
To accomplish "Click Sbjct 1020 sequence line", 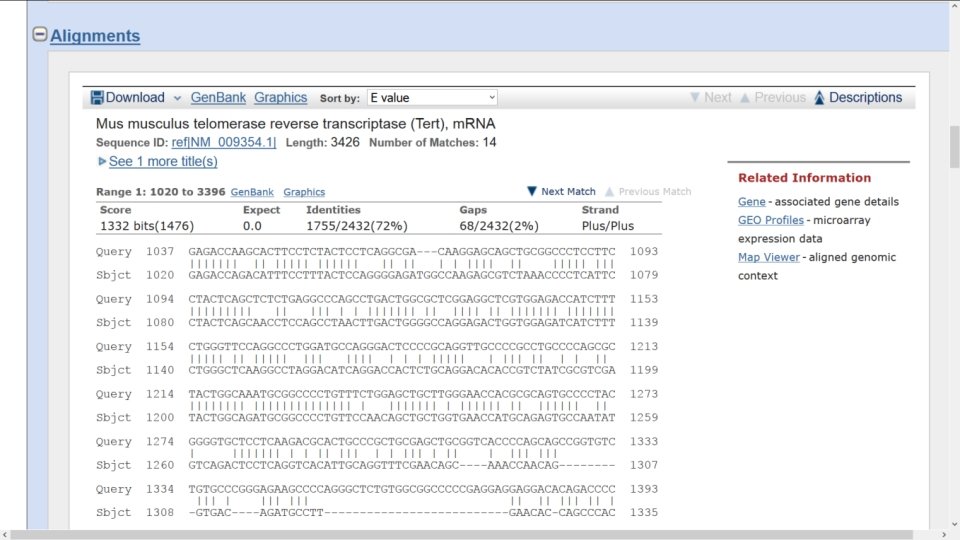I will click(377, 275).
